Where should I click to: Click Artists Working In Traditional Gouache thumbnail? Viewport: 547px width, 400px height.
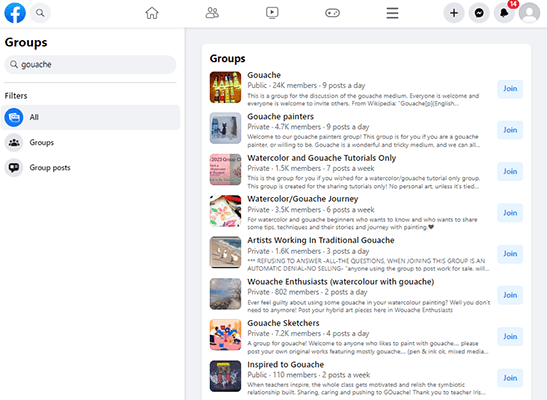click(225, 252)
